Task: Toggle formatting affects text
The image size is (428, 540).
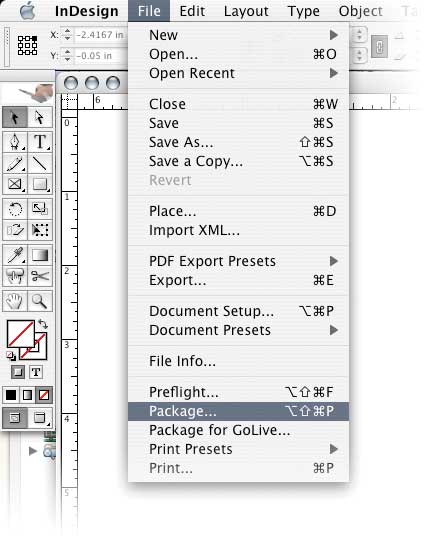Action: point(36,372)
